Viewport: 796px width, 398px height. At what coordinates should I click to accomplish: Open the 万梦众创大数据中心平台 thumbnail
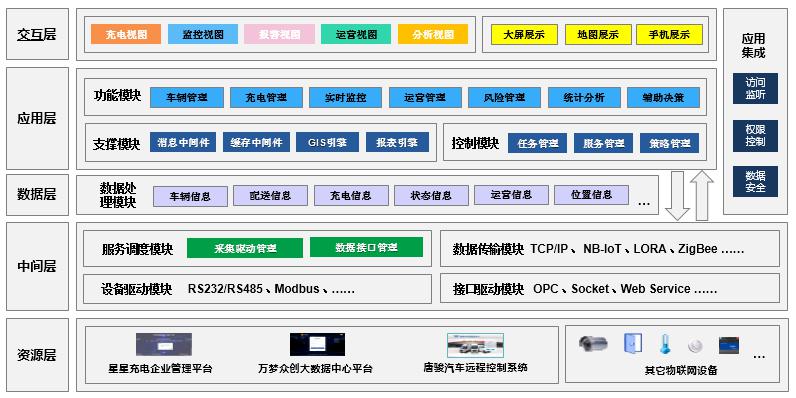pos(317,344)
